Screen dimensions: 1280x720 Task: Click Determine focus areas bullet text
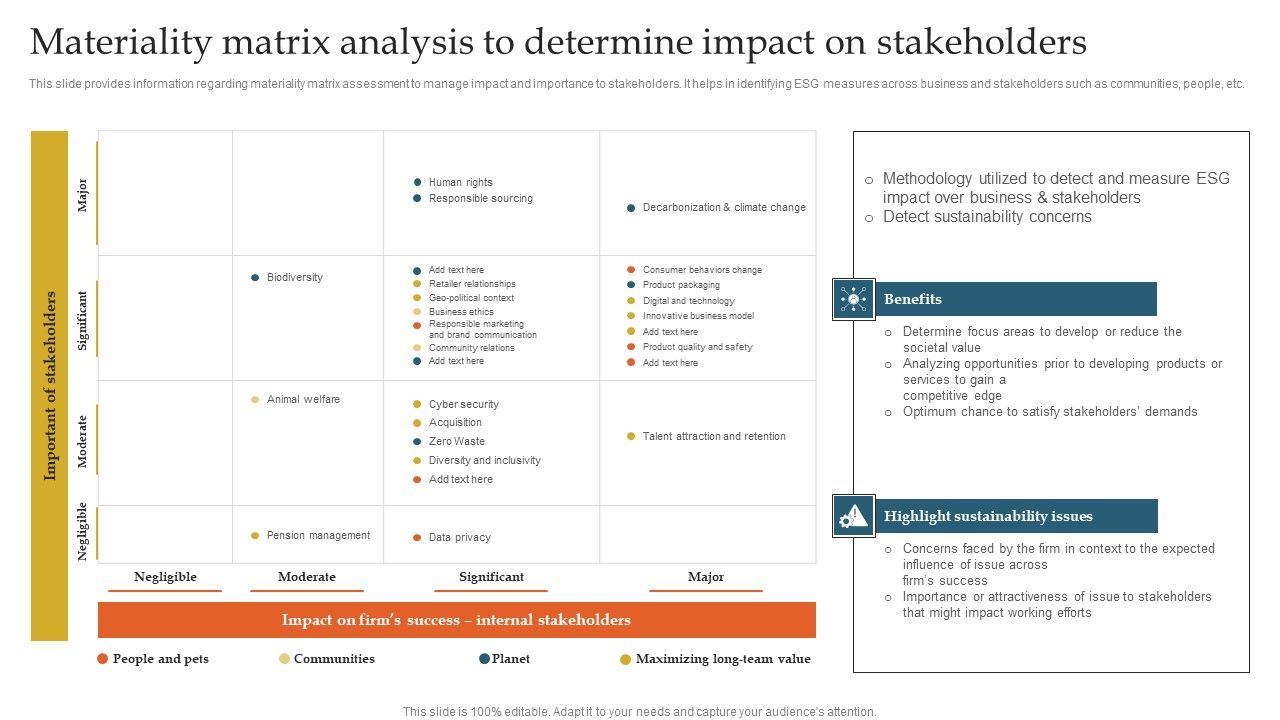(x=1042, y=340)
